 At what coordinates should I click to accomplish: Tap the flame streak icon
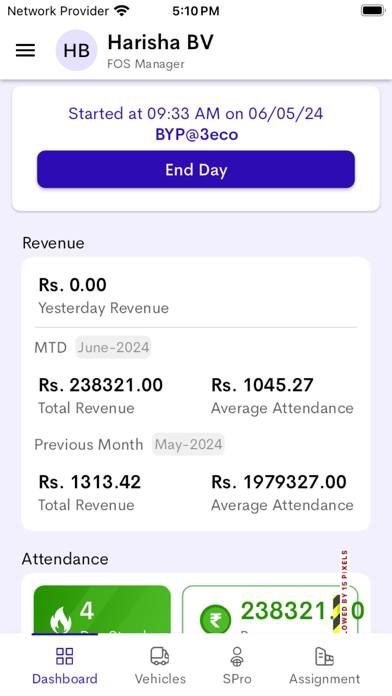click(61, 620)
